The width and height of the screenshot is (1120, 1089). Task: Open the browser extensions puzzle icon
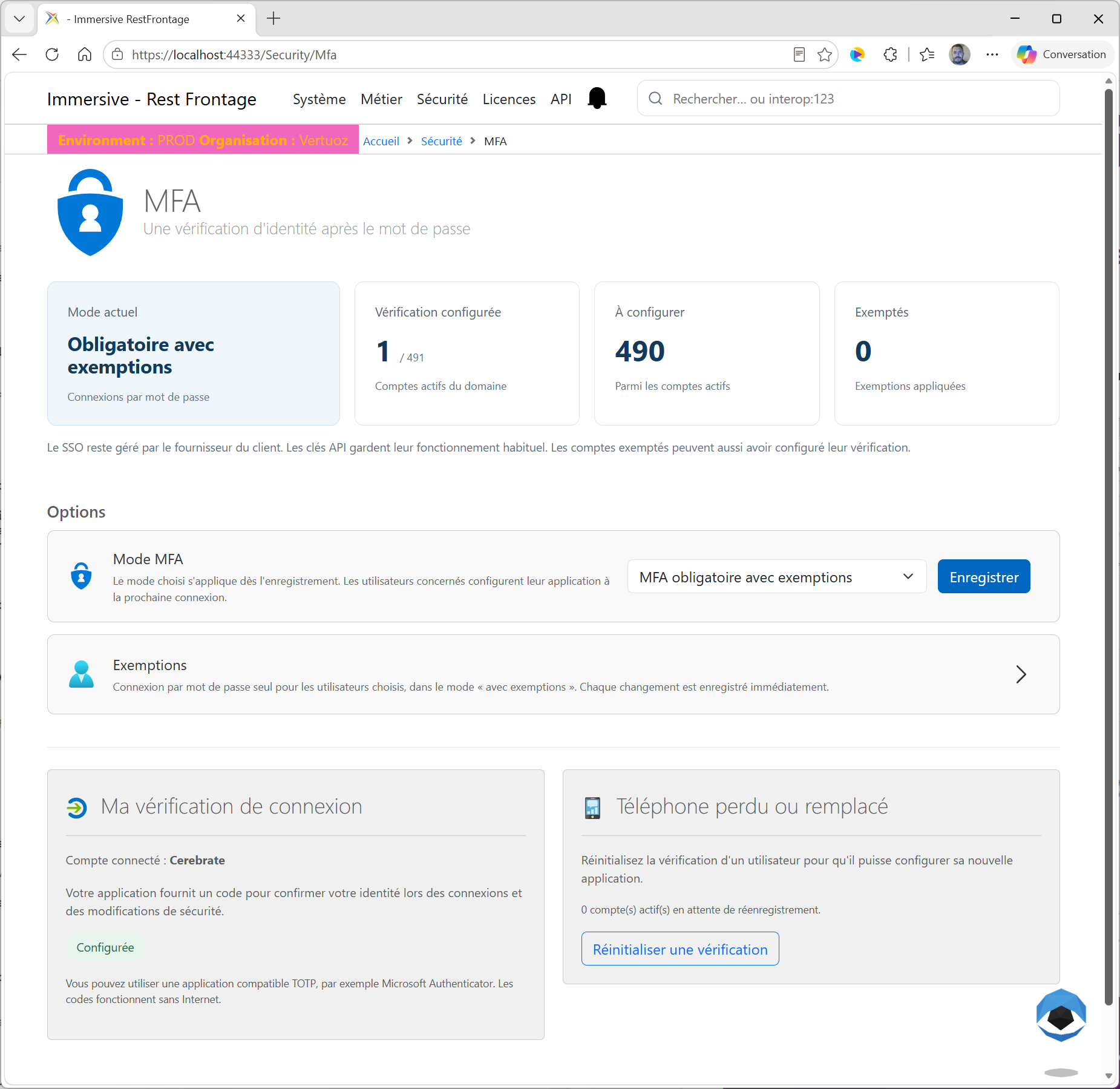(x=890, y=54)
